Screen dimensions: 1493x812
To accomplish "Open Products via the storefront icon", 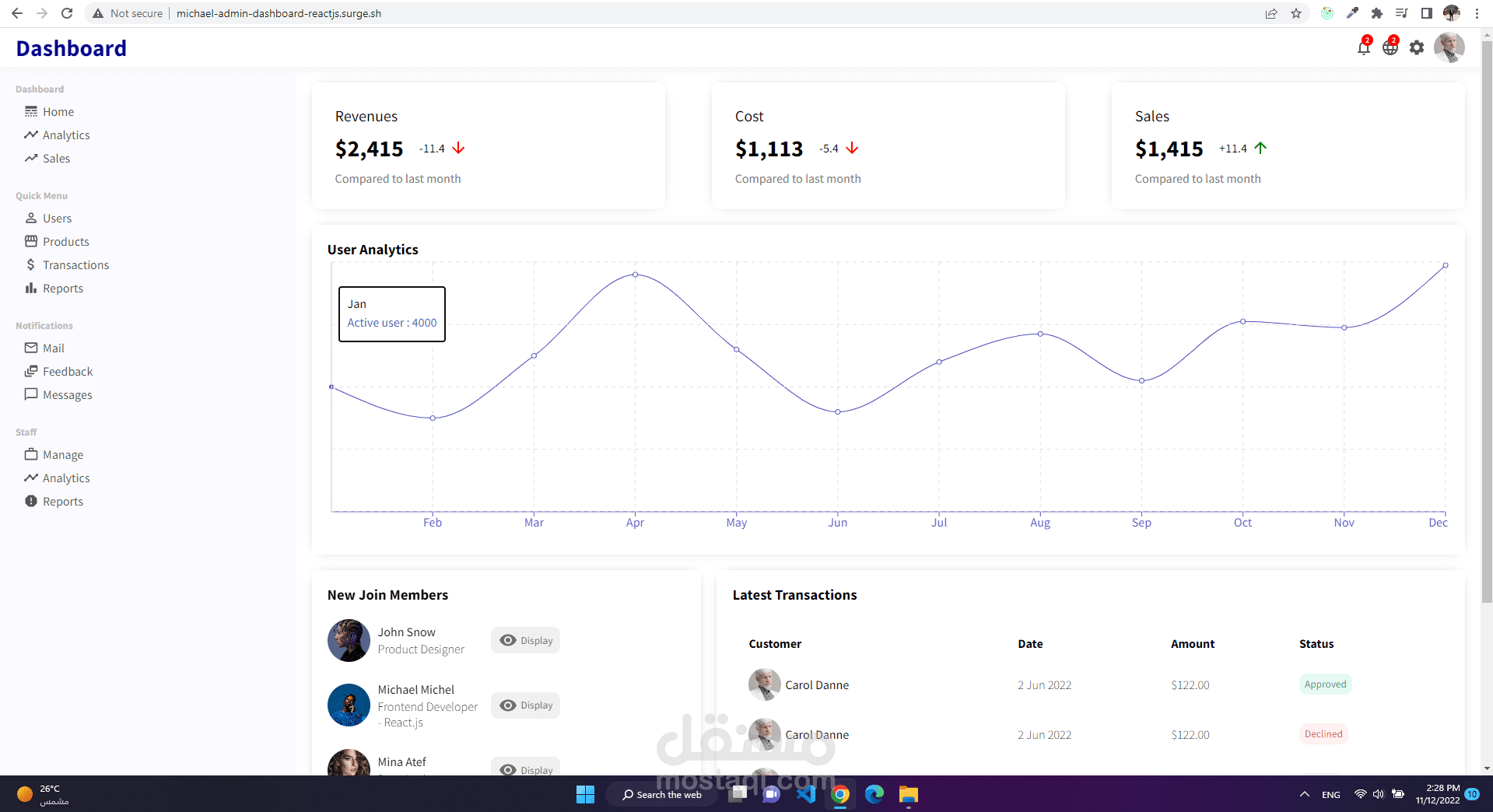I will click(x=32, y=241).
